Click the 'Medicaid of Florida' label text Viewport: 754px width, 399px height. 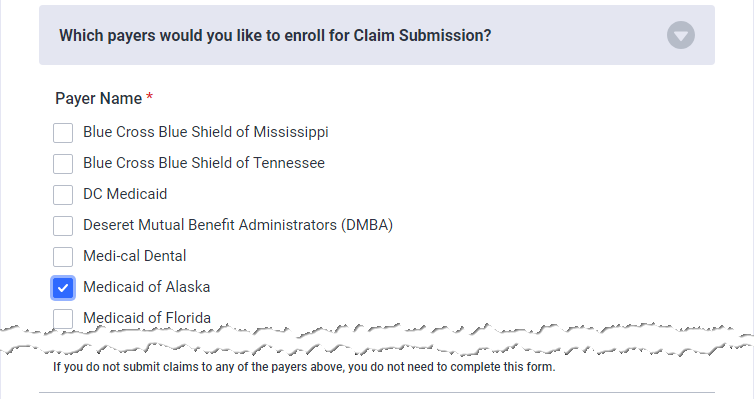[147, 318]
